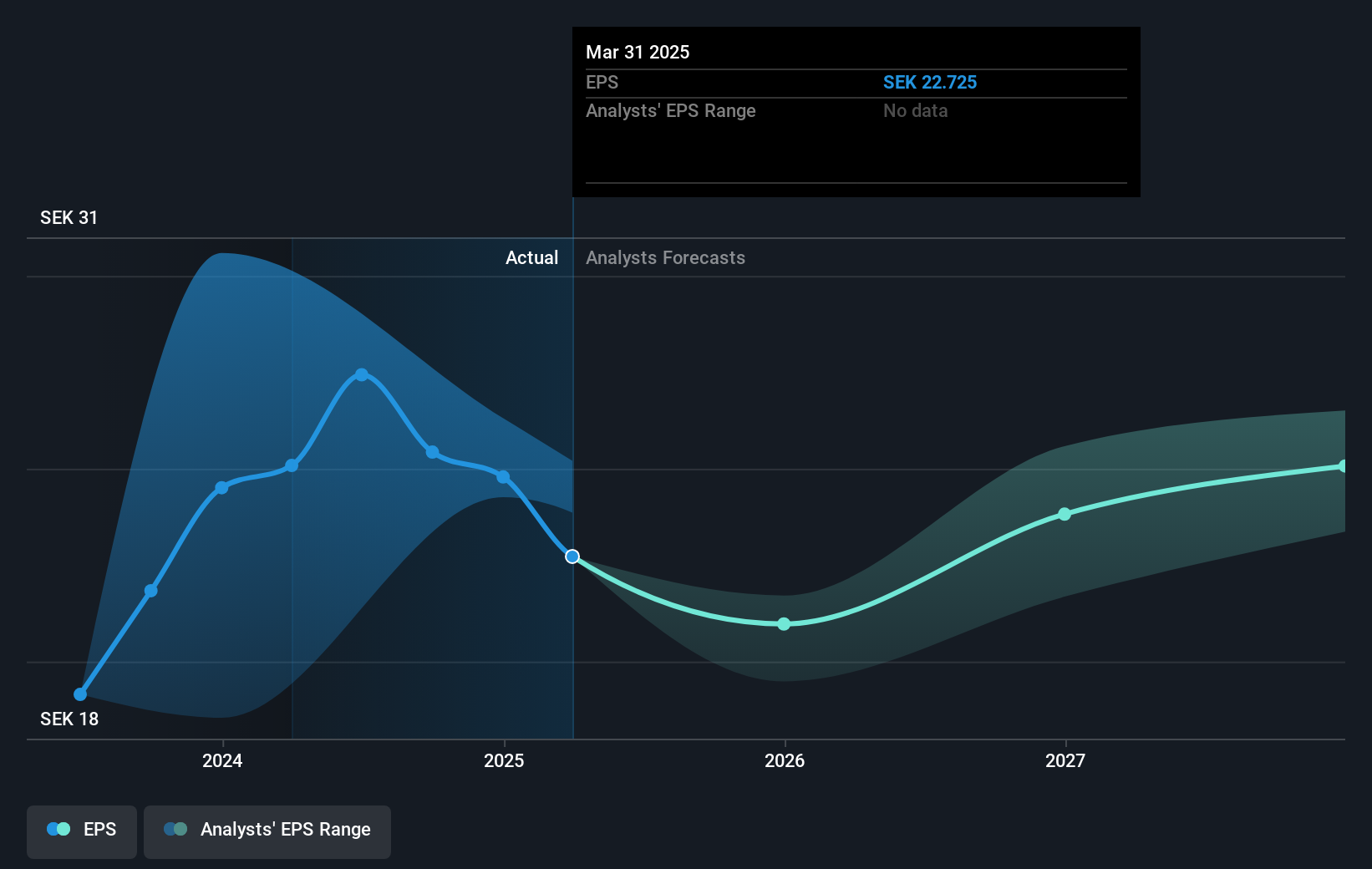1372x869 pixels.
Task: Click the SEK 18 axis label
Action: pos(69,719)
